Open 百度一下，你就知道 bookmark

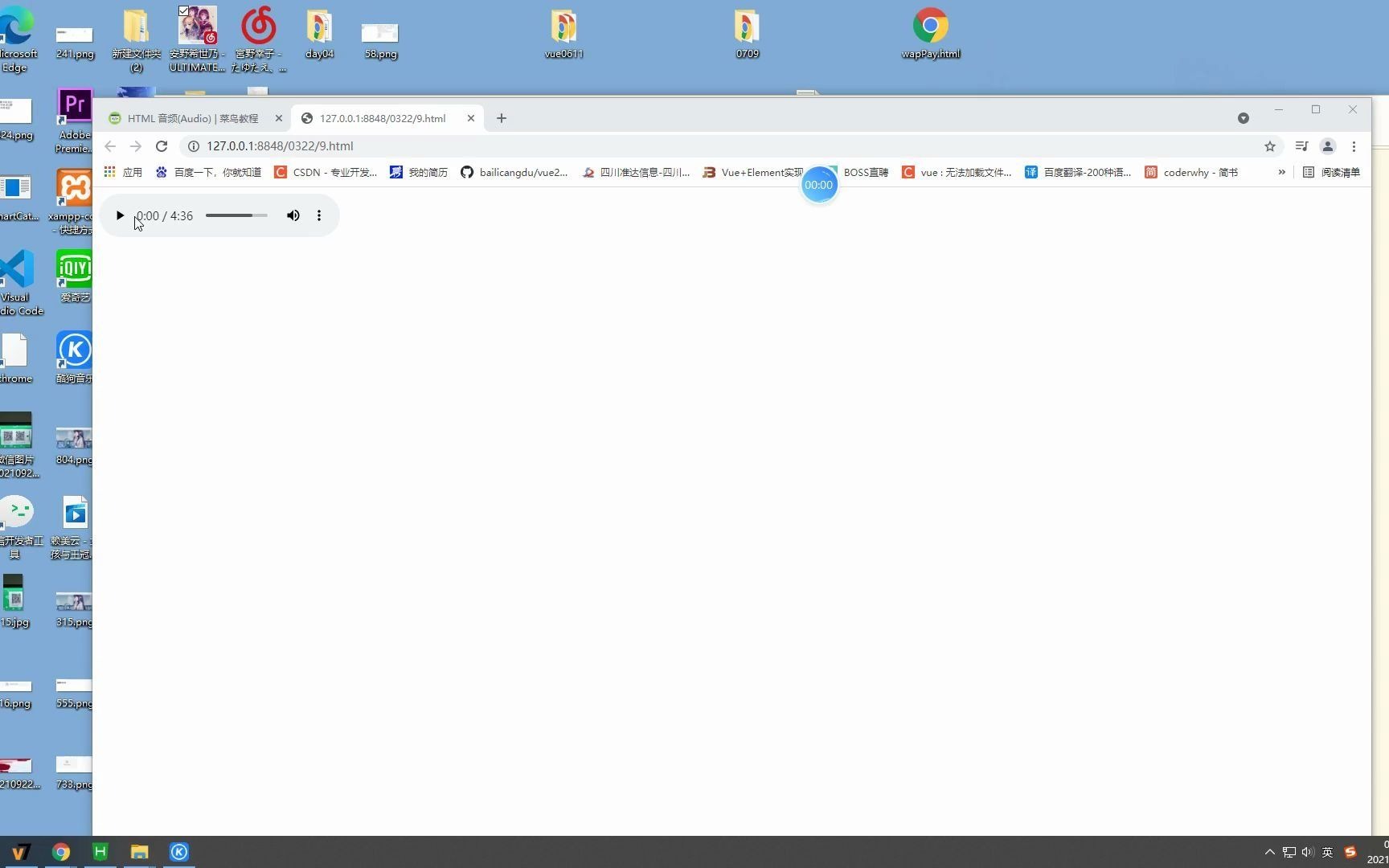pos(208,172)
